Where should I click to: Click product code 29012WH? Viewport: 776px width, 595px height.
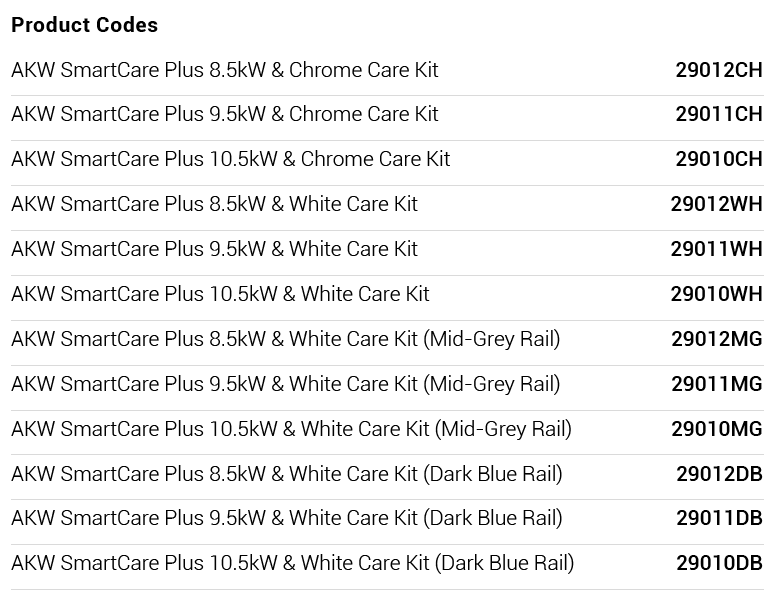(x=716, y=204)
